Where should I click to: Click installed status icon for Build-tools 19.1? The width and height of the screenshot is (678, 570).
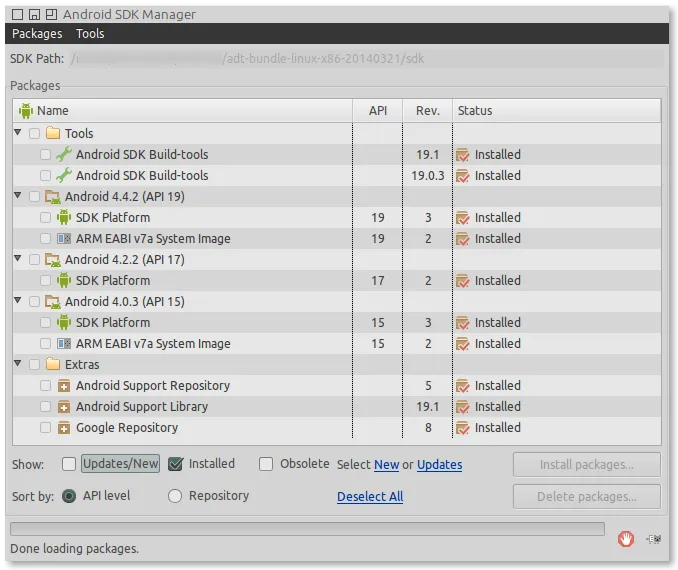(x=462, y=154)
